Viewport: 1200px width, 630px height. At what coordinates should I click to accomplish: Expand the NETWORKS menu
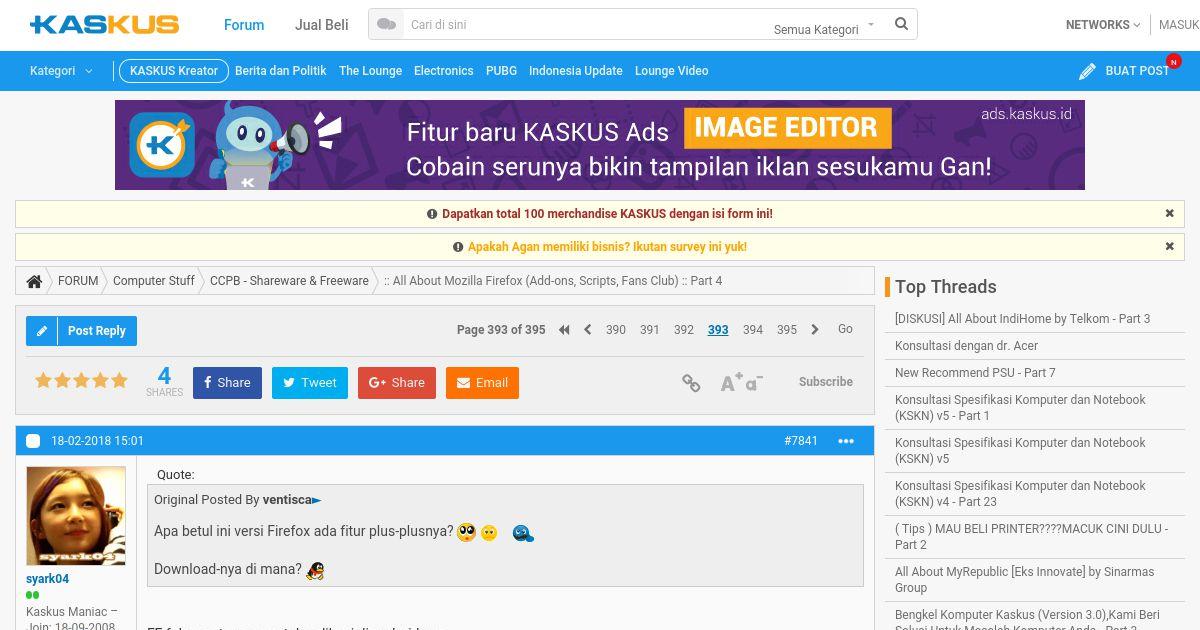tap(1103, 25)
